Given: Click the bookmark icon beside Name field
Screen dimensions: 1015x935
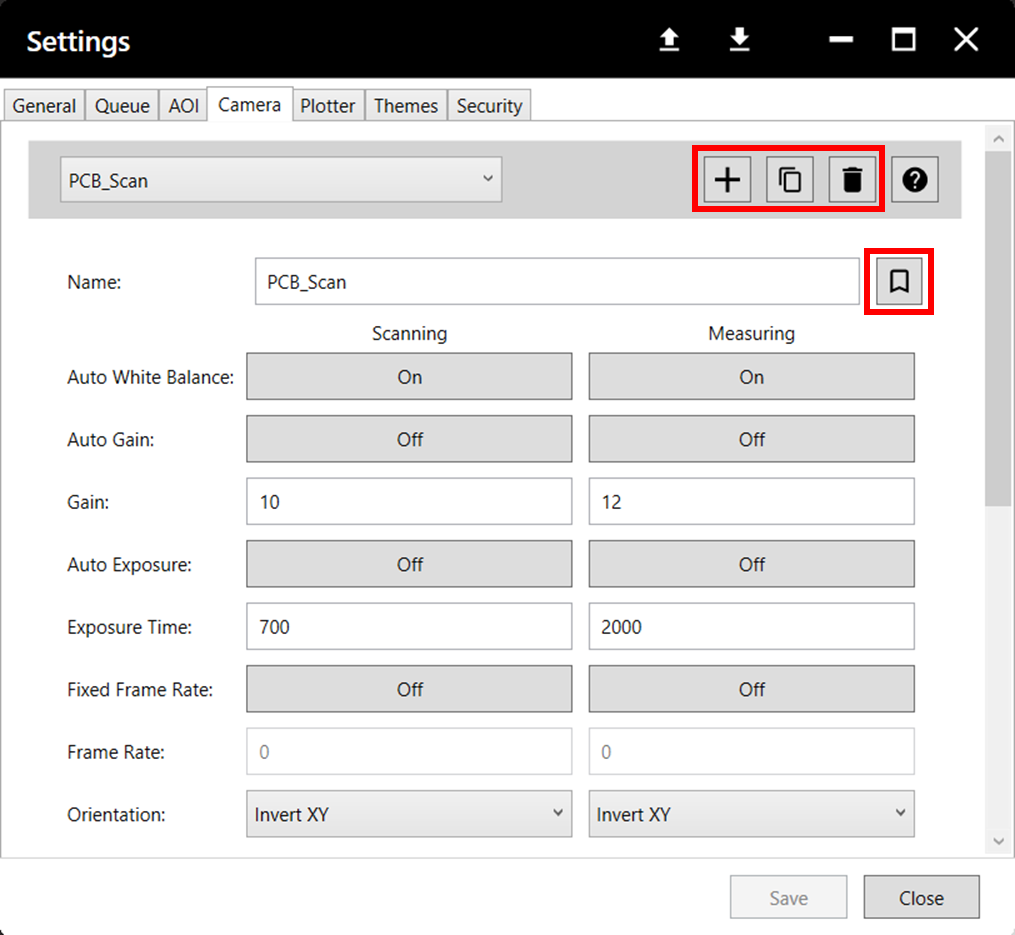Looking at the screenshot, I should (x=898, y=281).
